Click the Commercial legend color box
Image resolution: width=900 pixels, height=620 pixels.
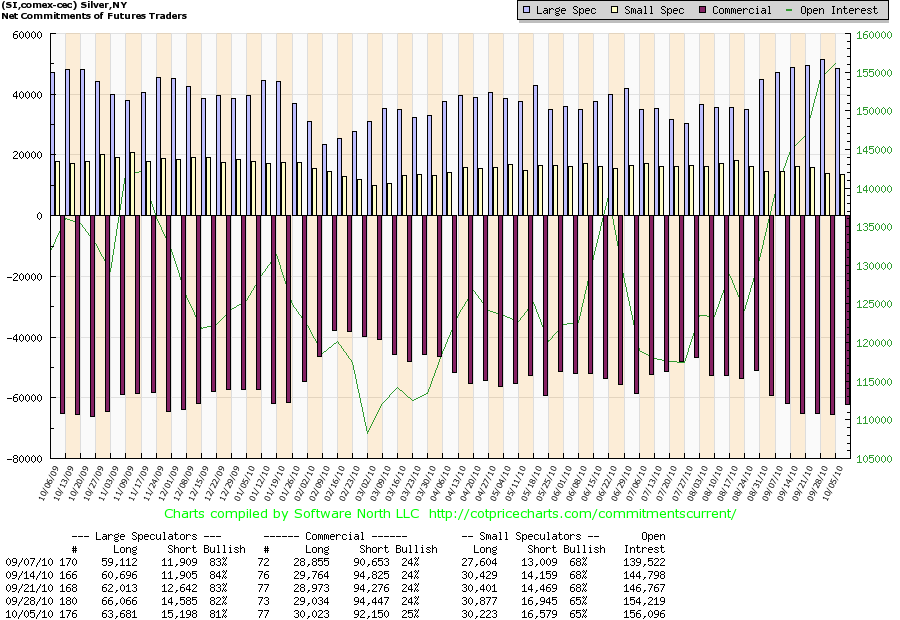[703, 10]
